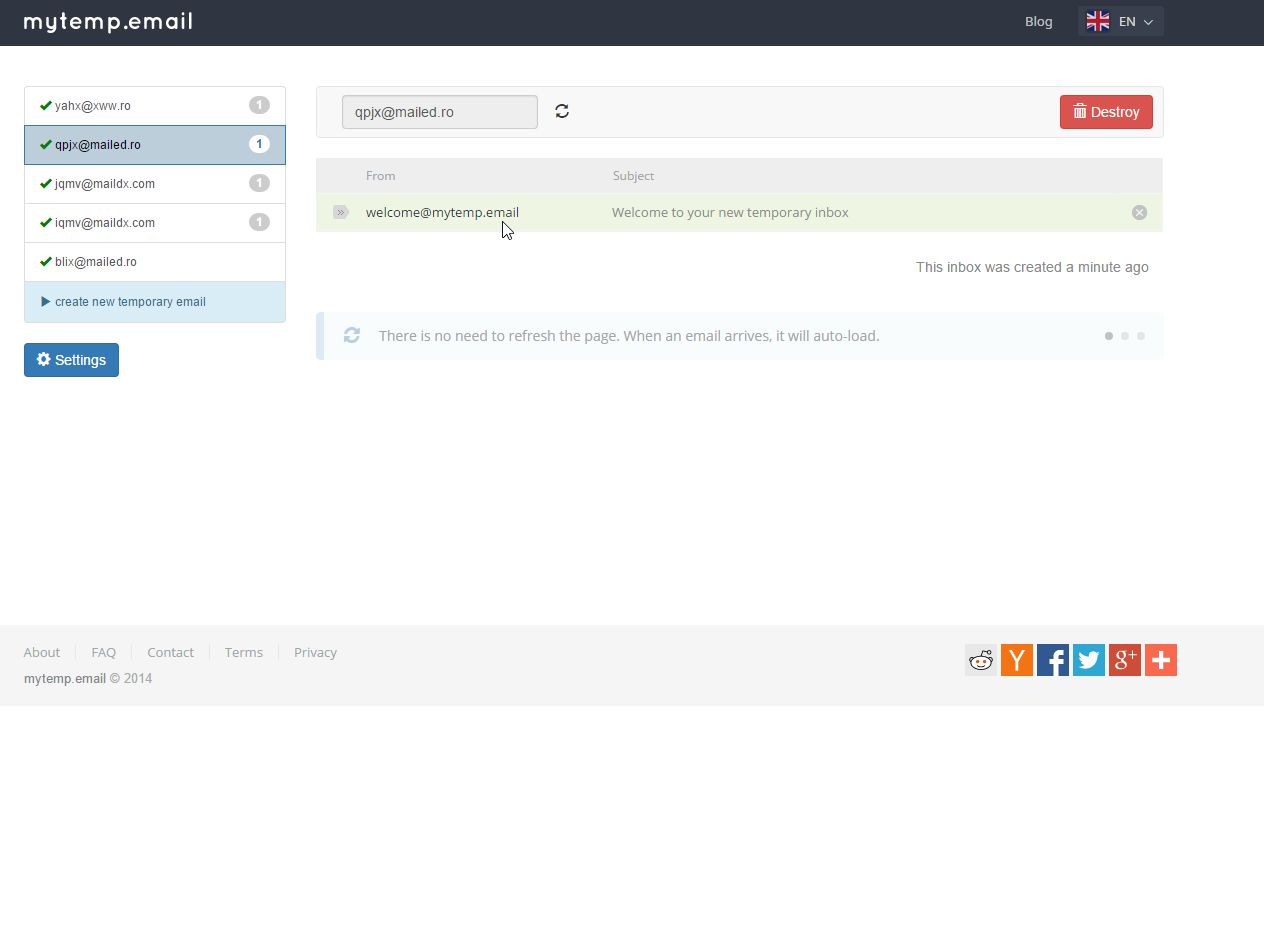
Task: Click the green checkmark beside yahx@xww.ro
Action: (46, 105)
